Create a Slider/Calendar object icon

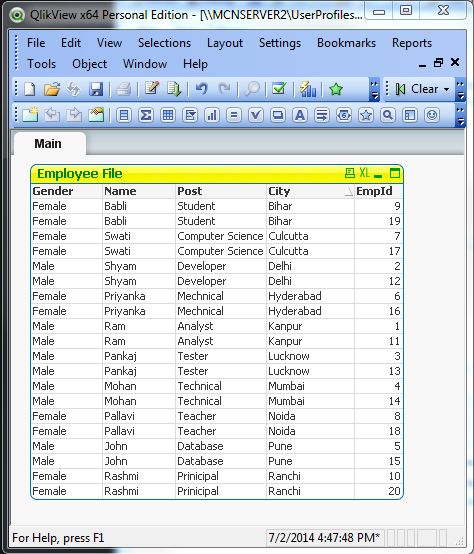pyautogui.click(x=344, y=115)
